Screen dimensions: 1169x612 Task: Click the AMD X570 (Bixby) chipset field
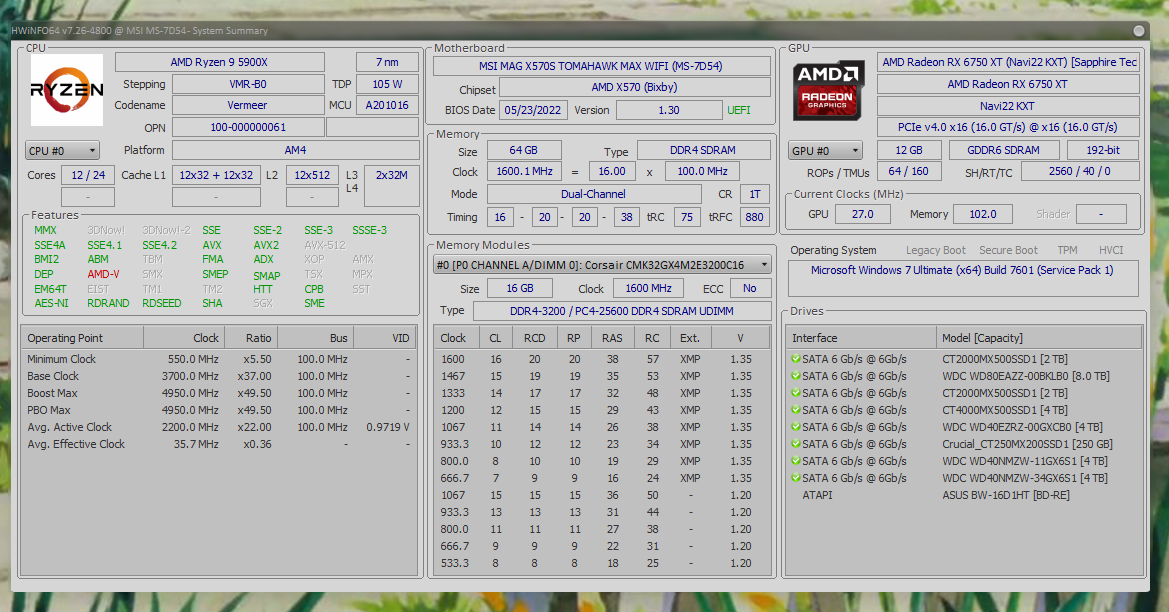tap(634, 87)
